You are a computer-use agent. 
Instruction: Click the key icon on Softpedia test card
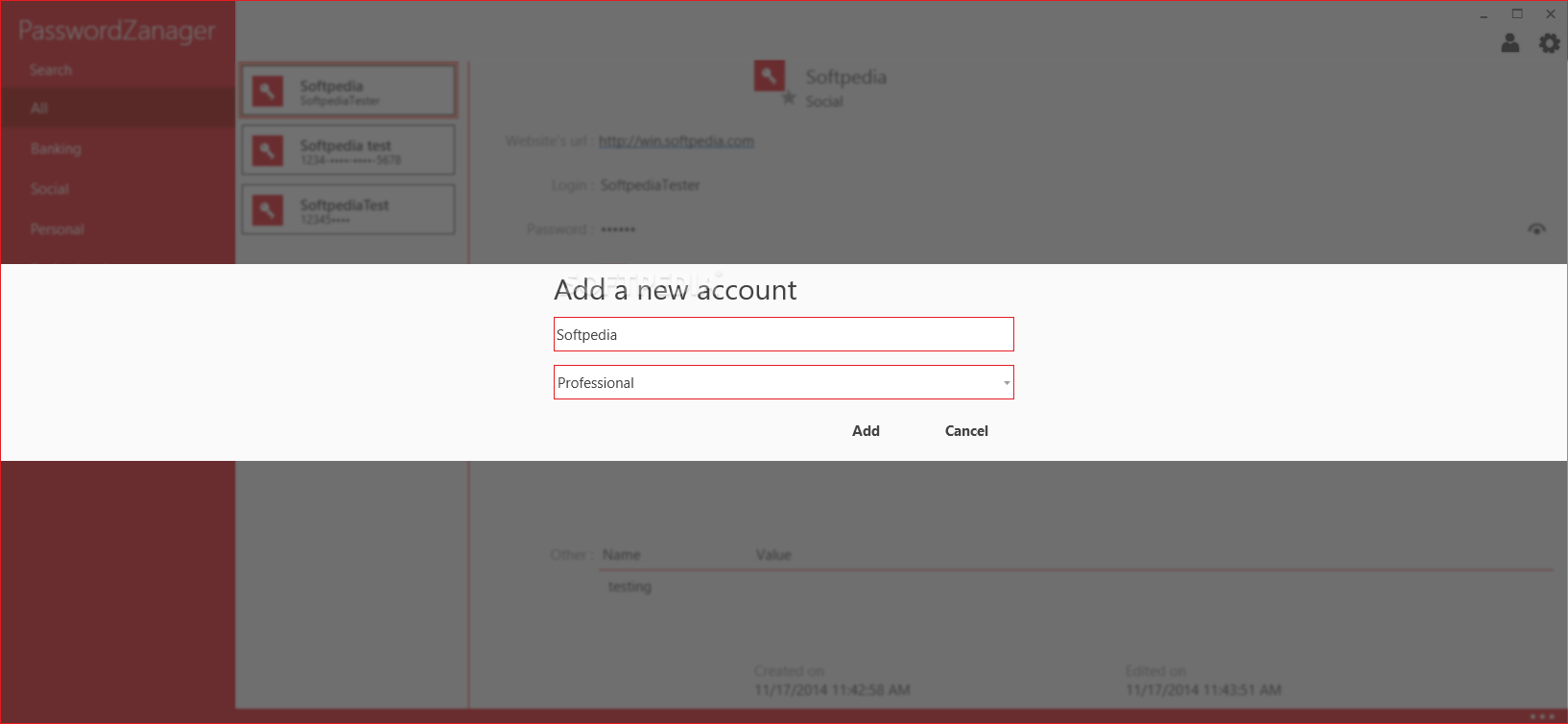tap(268, 151)
